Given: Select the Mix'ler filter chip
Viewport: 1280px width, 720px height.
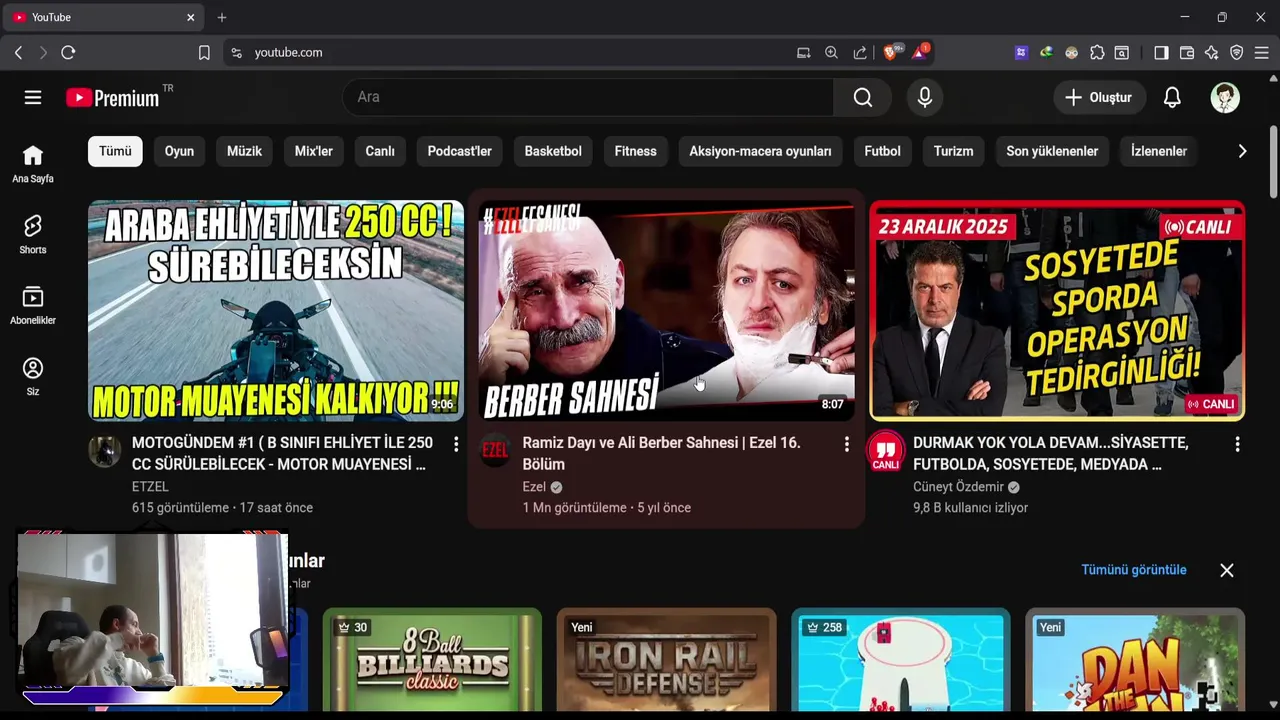Looking at the screenshot, I should tap(314, 151).
